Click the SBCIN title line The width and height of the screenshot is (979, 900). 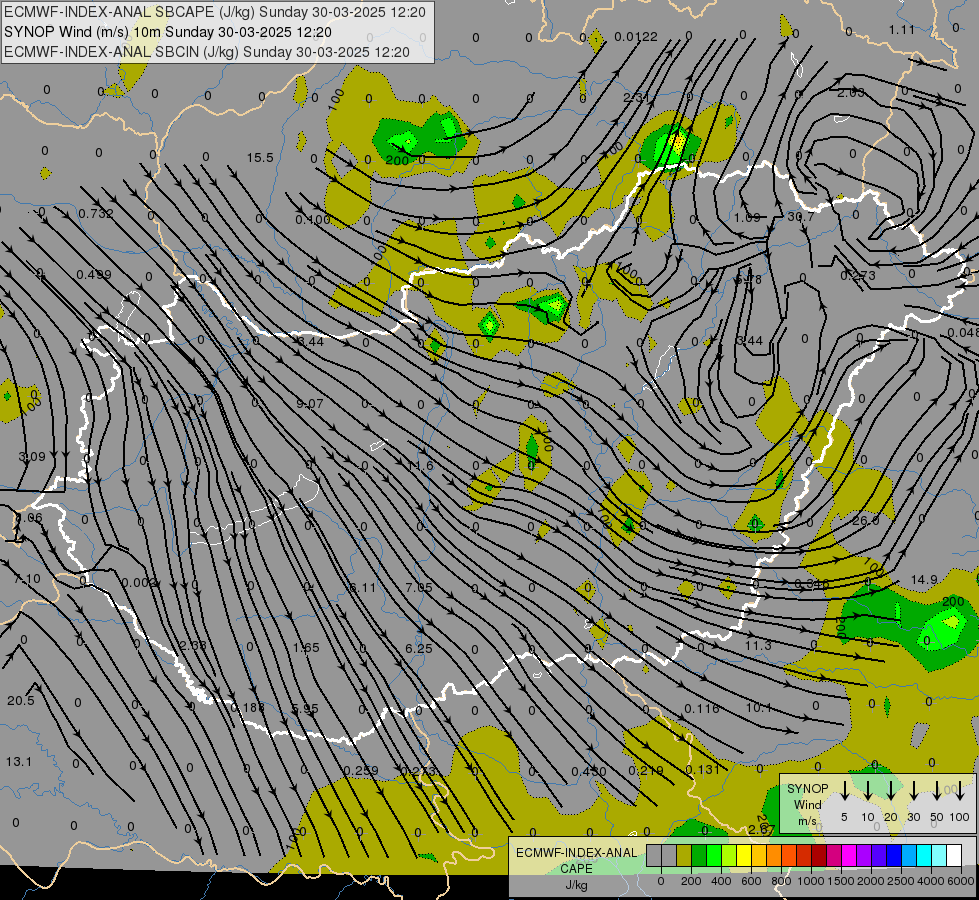207,52
